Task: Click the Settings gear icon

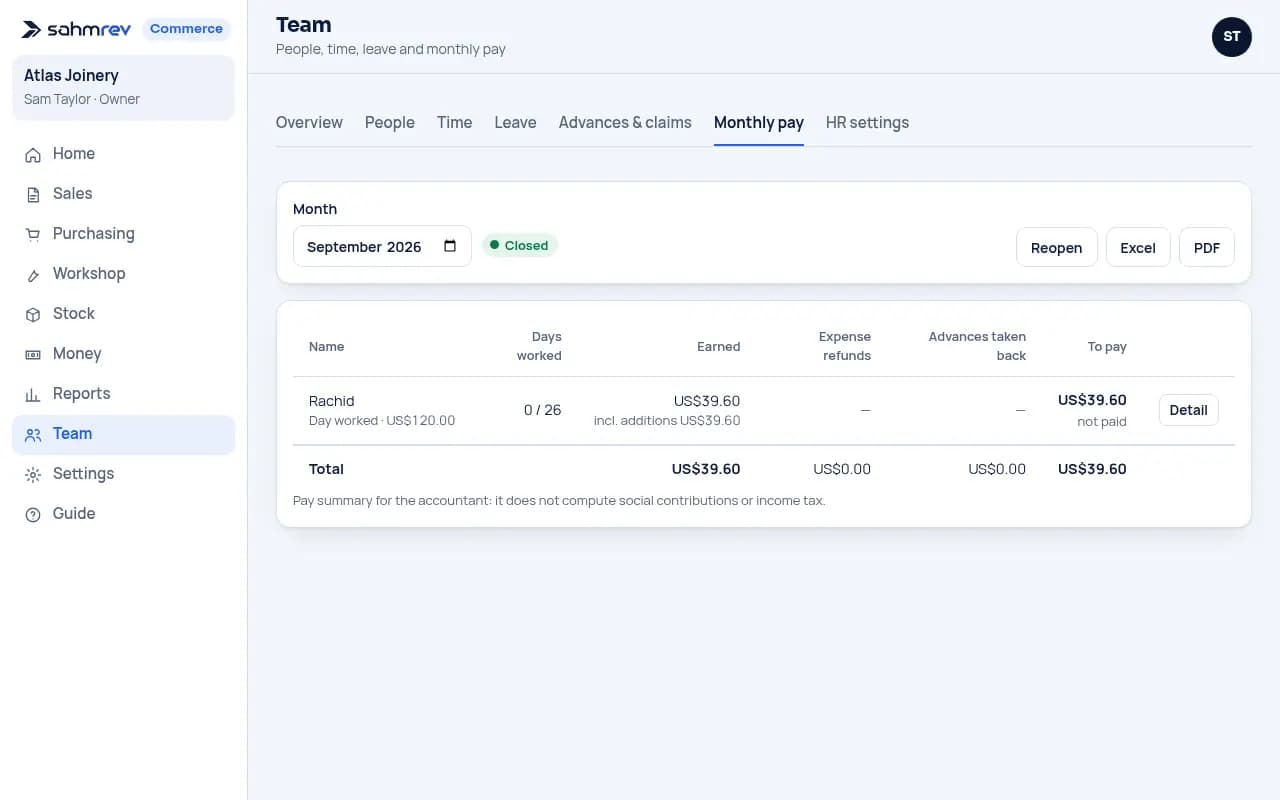Action: 33,474
